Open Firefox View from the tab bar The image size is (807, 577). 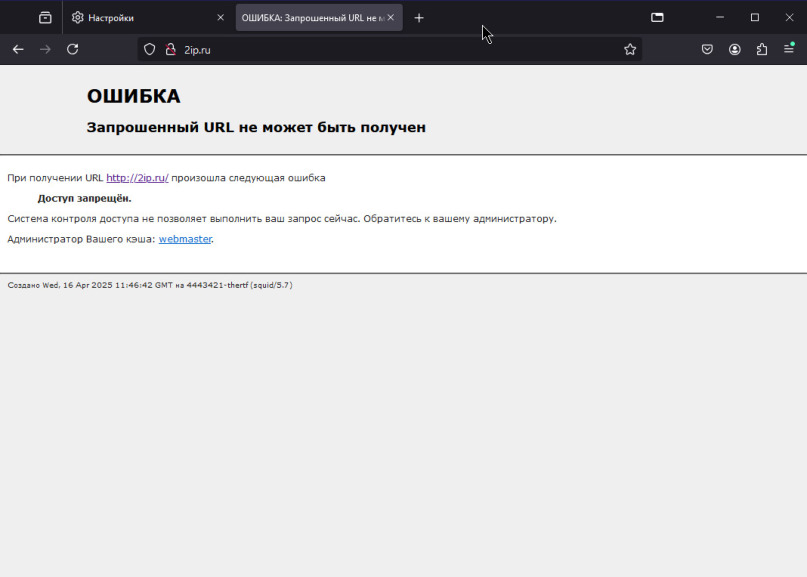point(45,17)
